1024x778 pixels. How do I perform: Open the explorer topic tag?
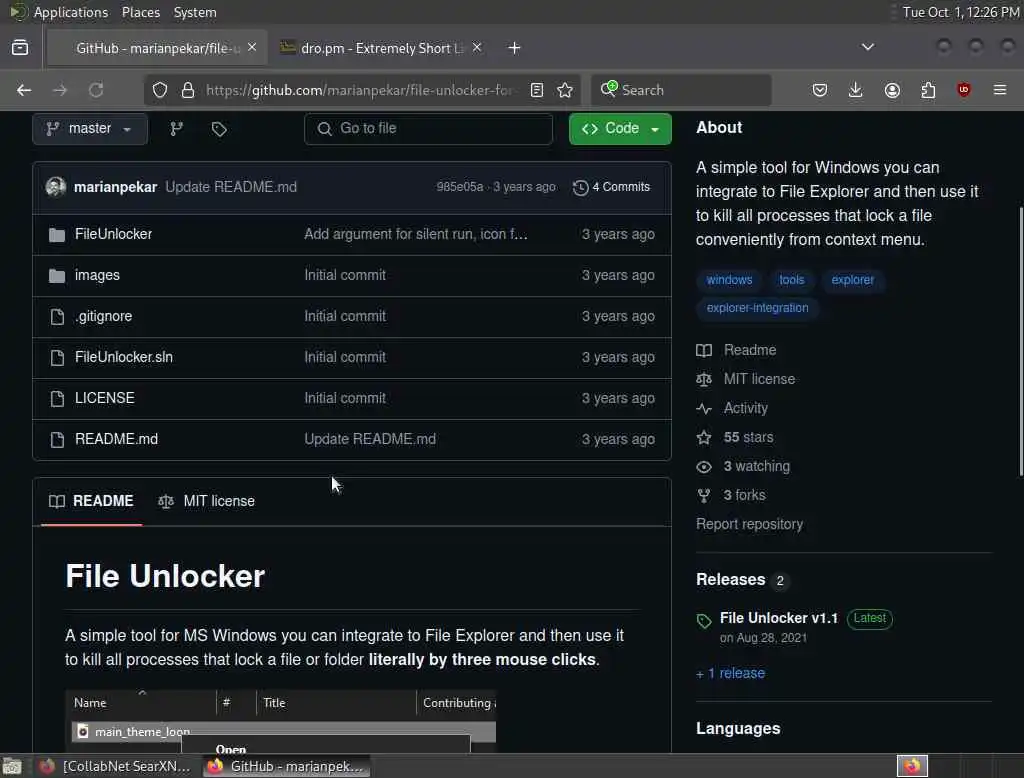852,280
